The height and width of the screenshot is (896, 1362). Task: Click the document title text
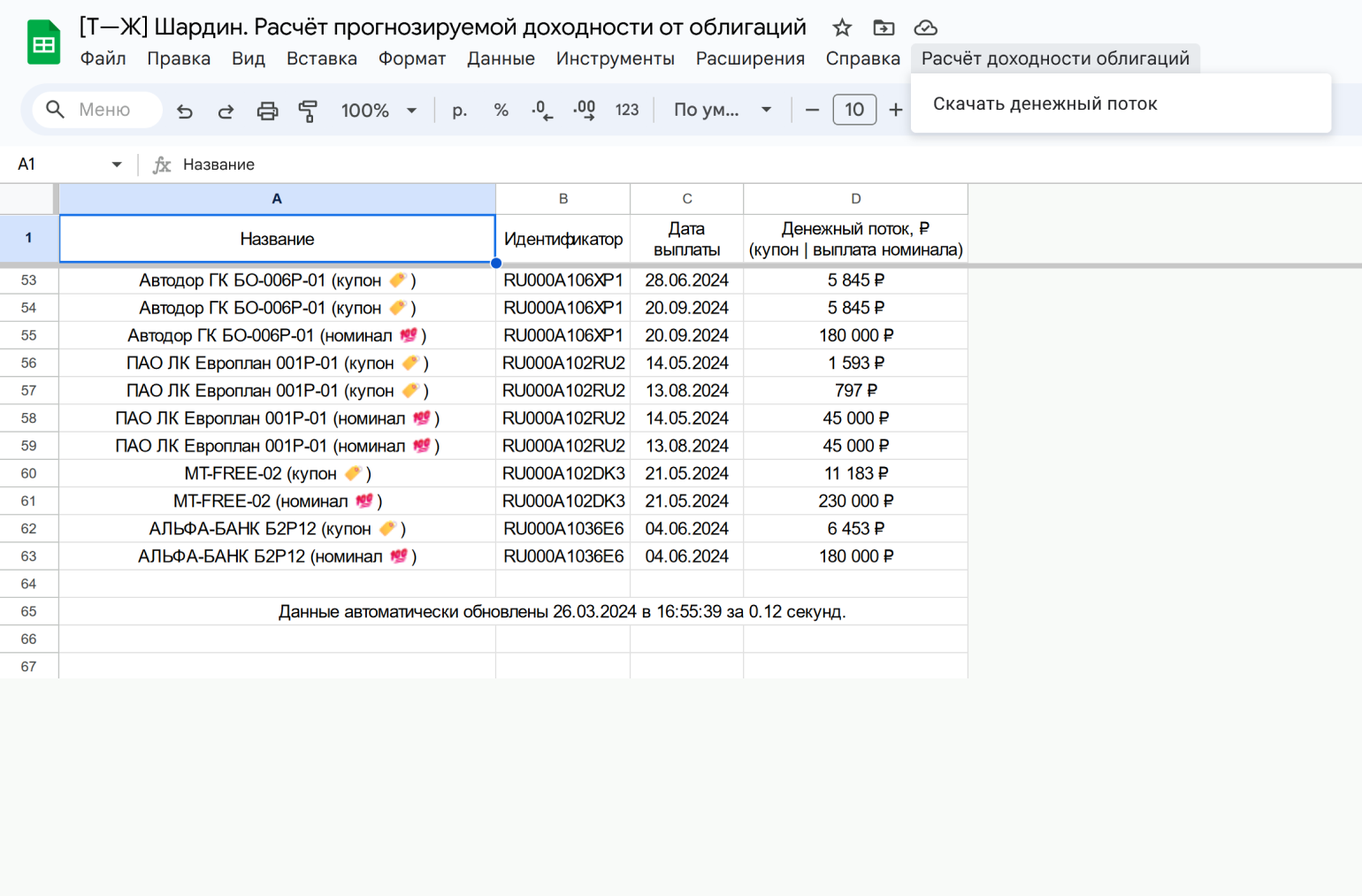tap(442, 27)
